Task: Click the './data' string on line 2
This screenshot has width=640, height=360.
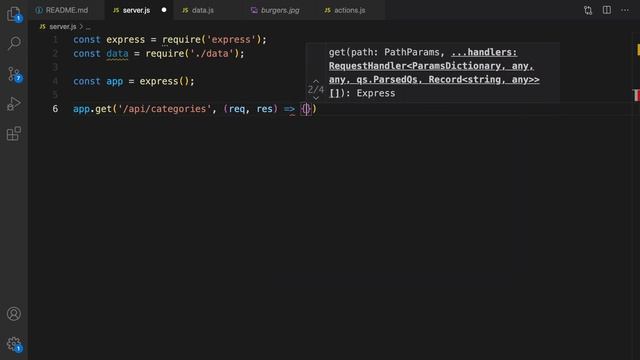Action: pyautogui.click(x=211, y=53)
